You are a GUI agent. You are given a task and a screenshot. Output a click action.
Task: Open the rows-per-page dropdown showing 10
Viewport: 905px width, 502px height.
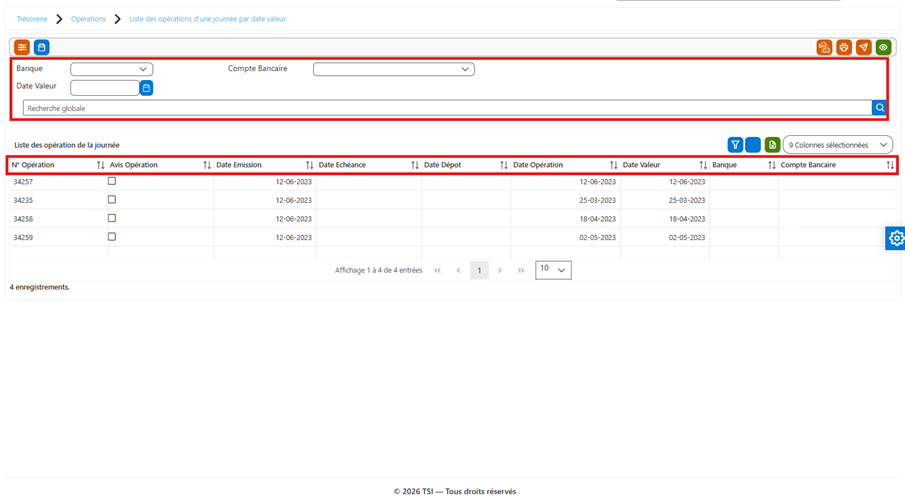coord(553,270)
